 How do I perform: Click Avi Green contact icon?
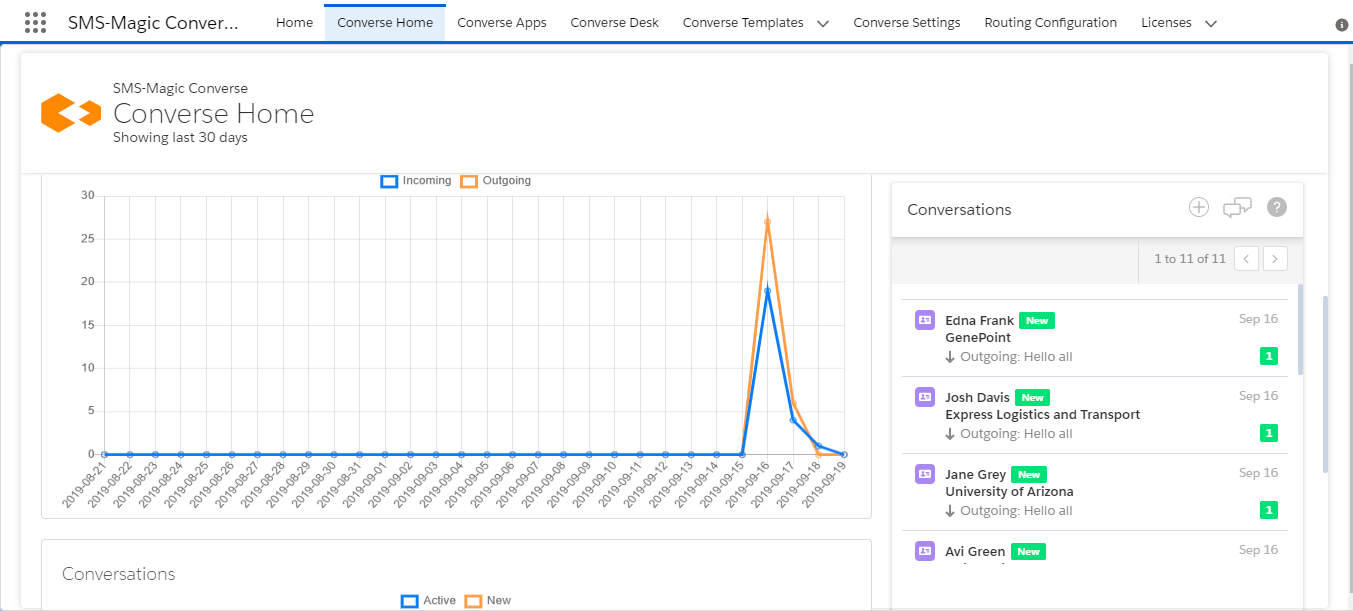tap(925, 551)
